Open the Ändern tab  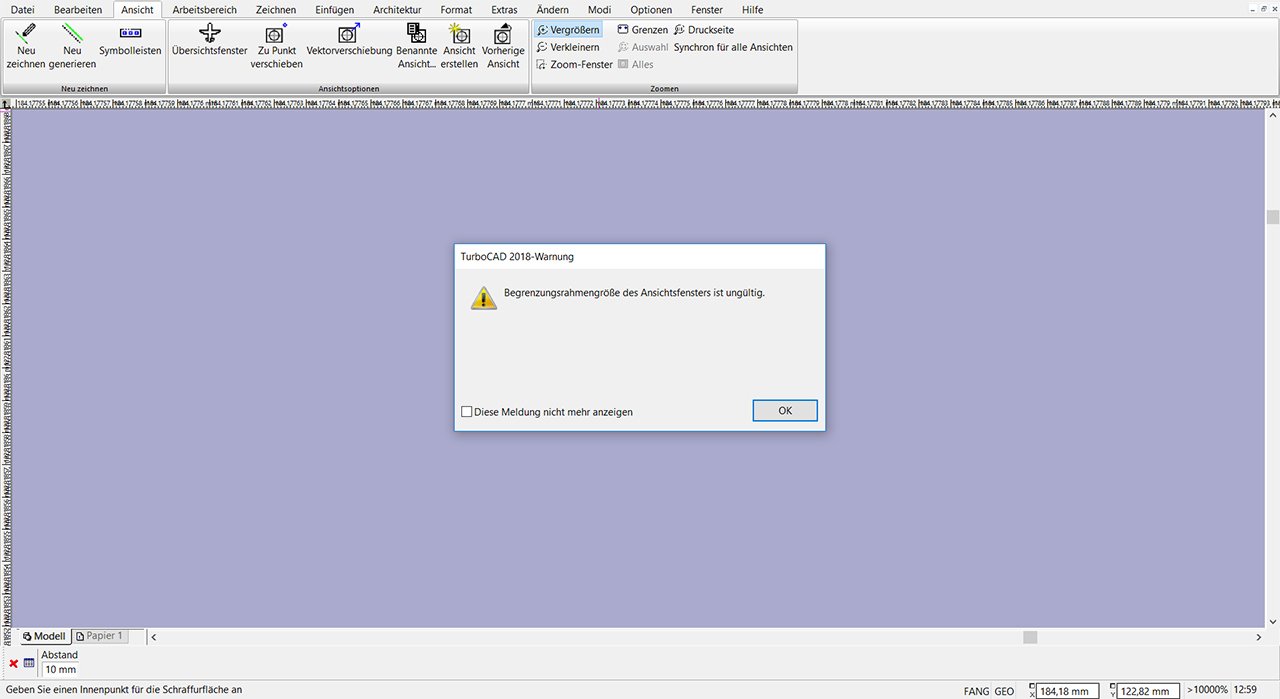pos(553,10)
